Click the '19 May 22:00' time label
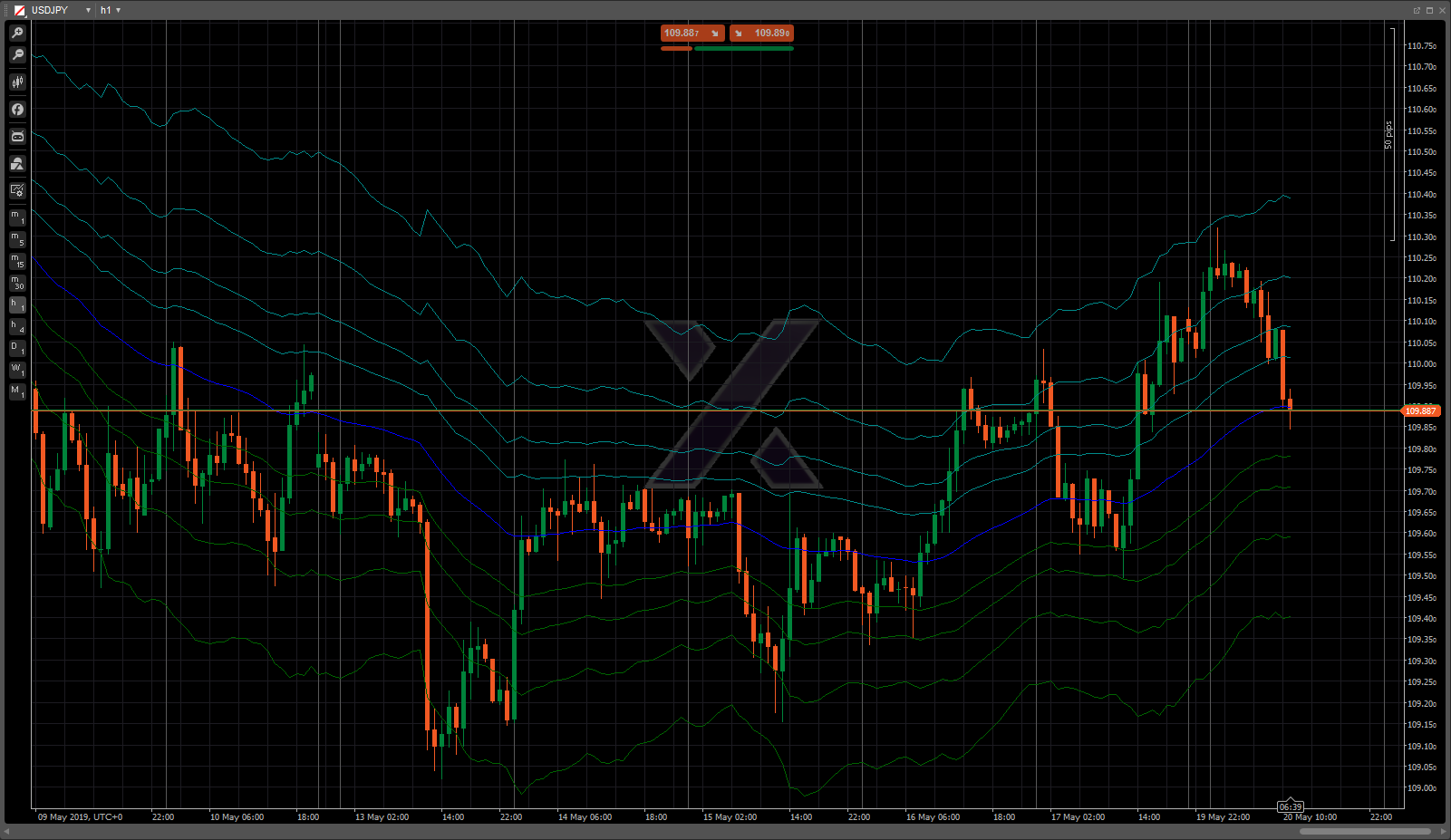 click(x=1223, y=817)
